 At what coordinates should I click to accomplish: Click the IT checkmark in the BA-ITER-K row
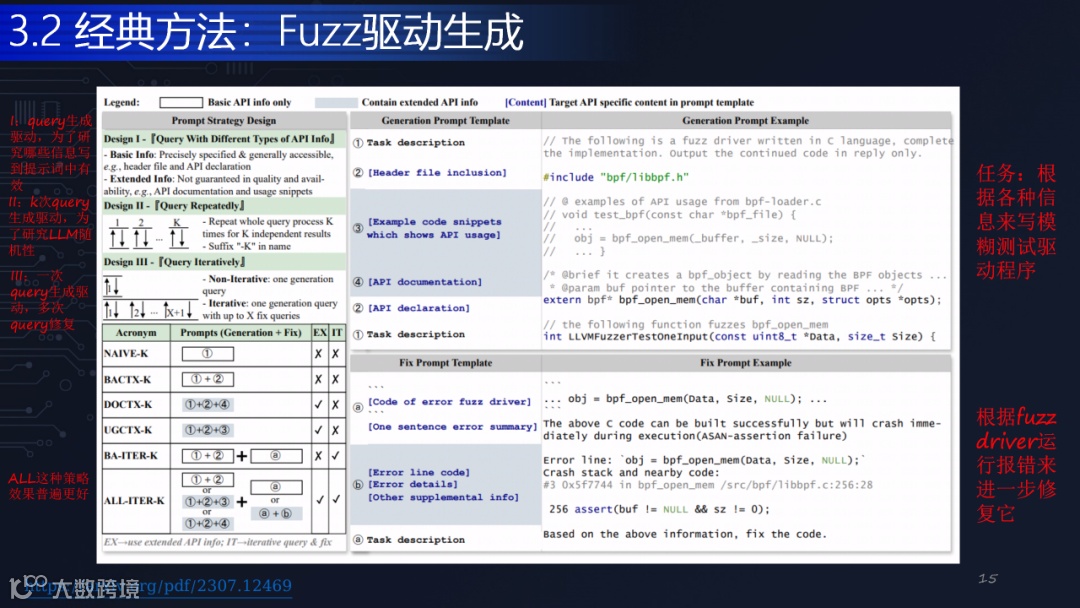pyautogui.click(x=336, y=455)
